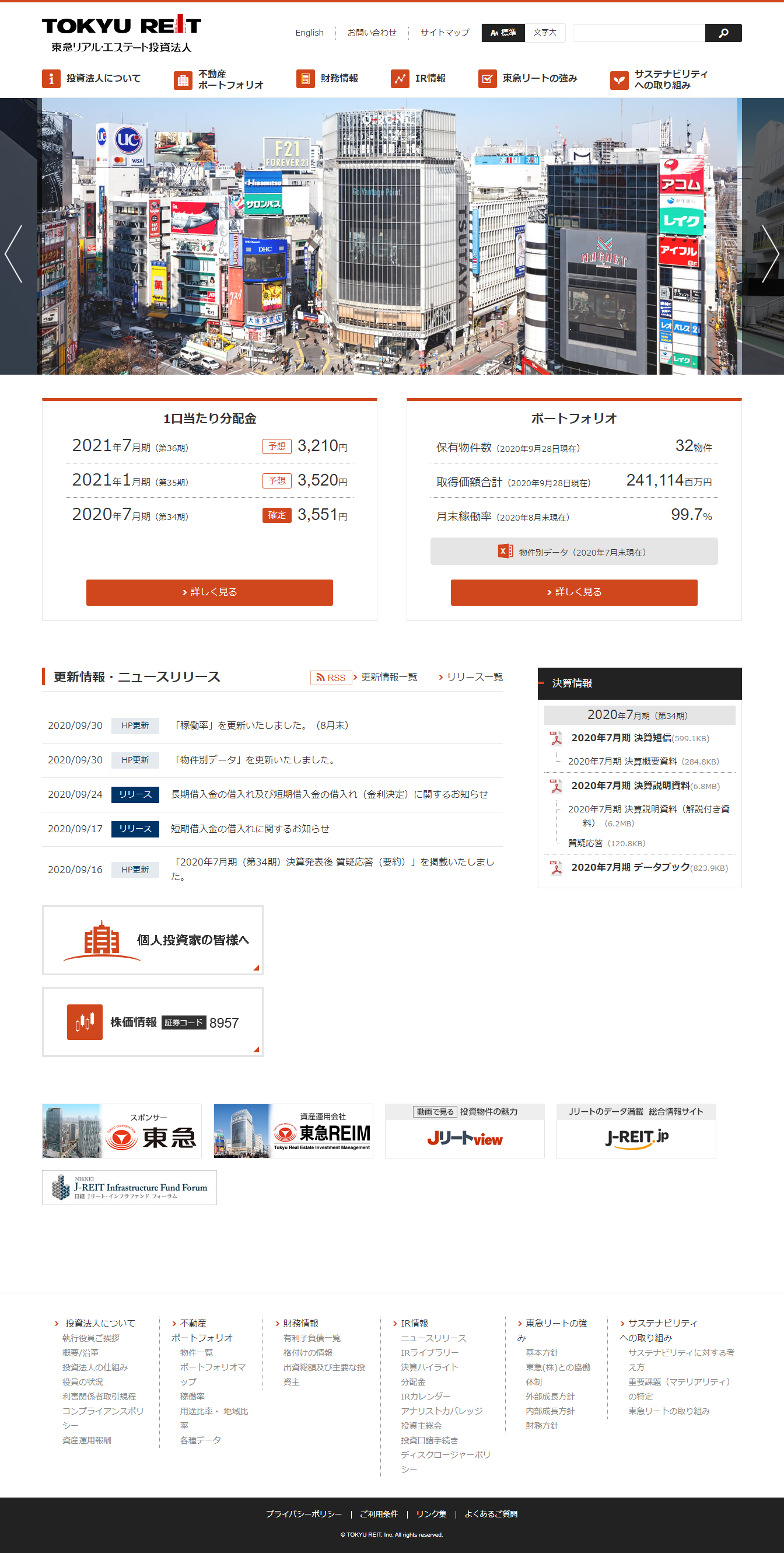Open the スポンサー 東急 banner

(x=122, y=1131)
